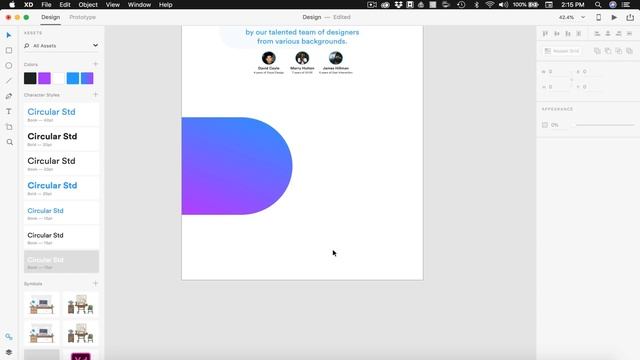Add a symbol with plus icon
Viewport: 640px width, 360px height.
pos(96,283)
